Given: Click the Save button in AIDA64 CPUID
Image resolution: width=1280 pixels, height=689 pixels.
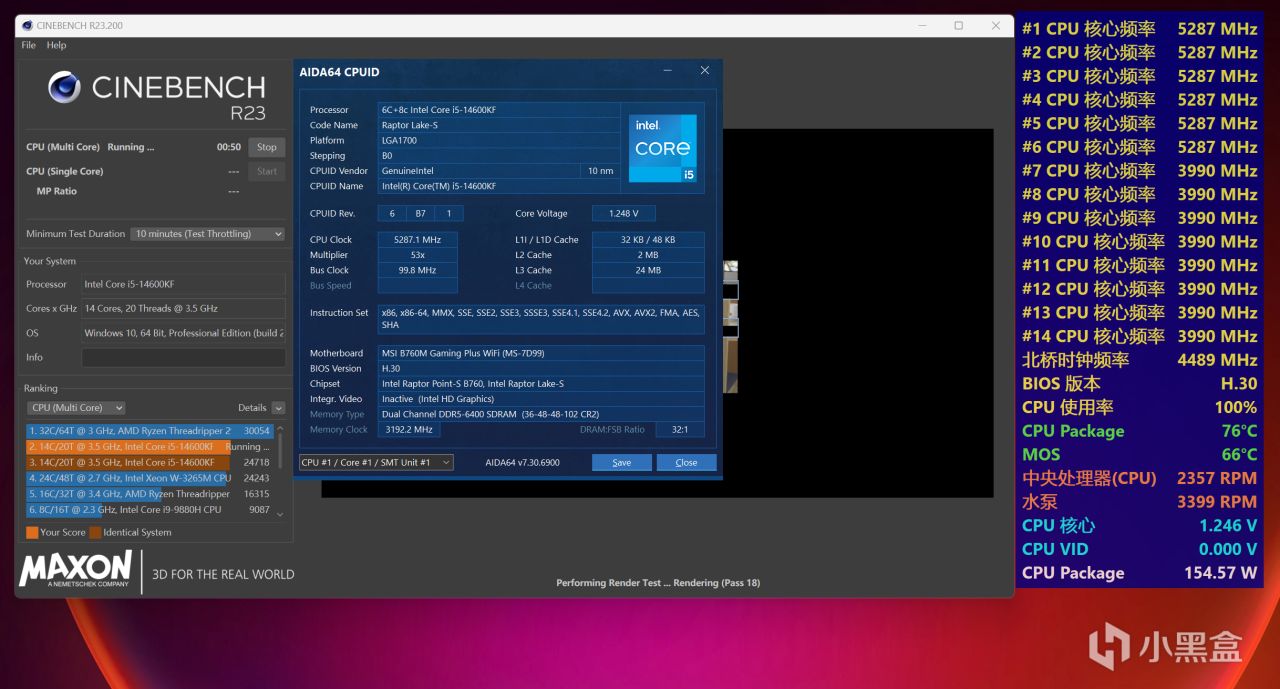Looking at the screenshot, I should point(622,463).
